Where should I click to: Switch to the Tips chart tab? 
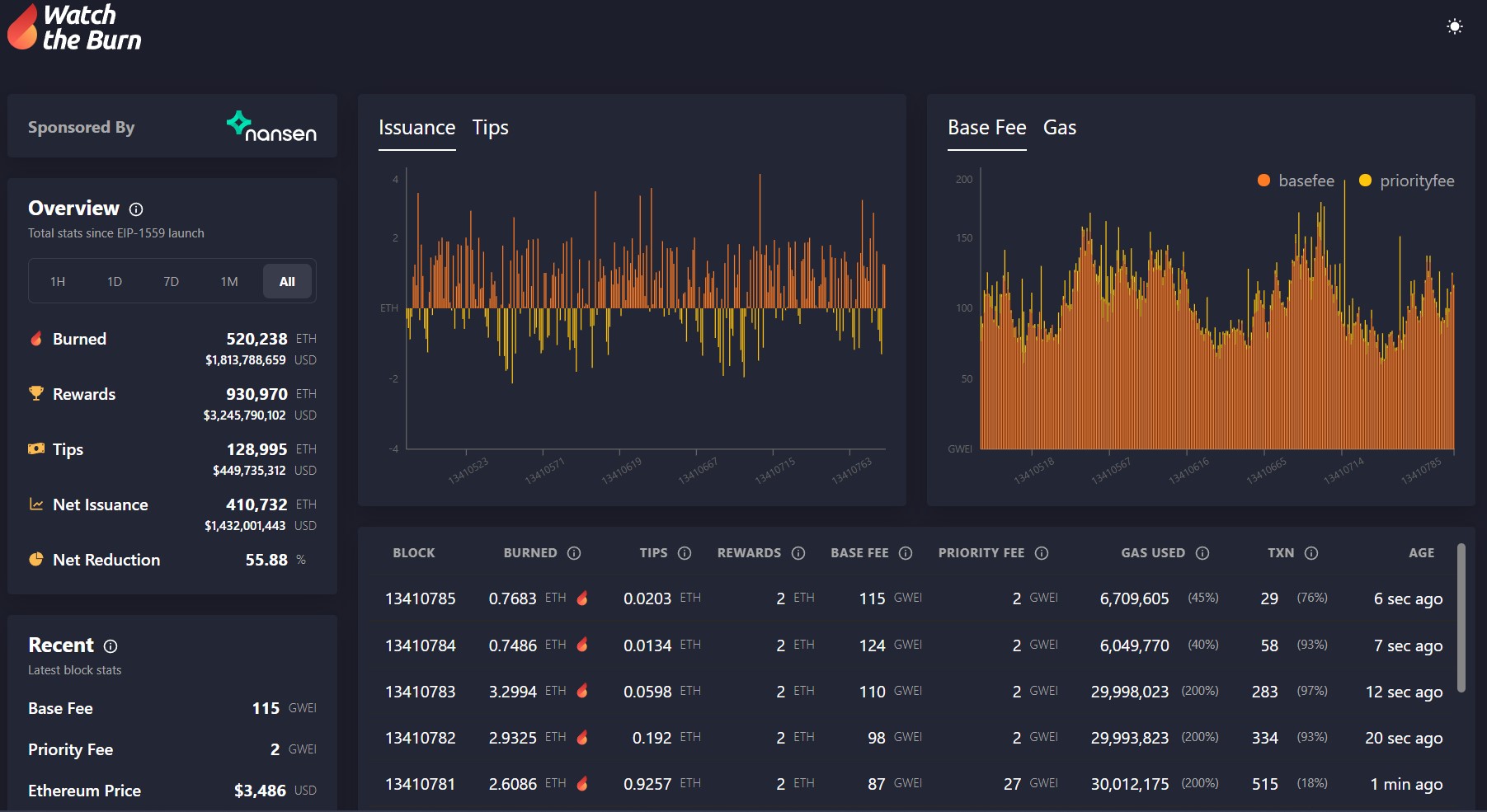[x=490, y=128]
